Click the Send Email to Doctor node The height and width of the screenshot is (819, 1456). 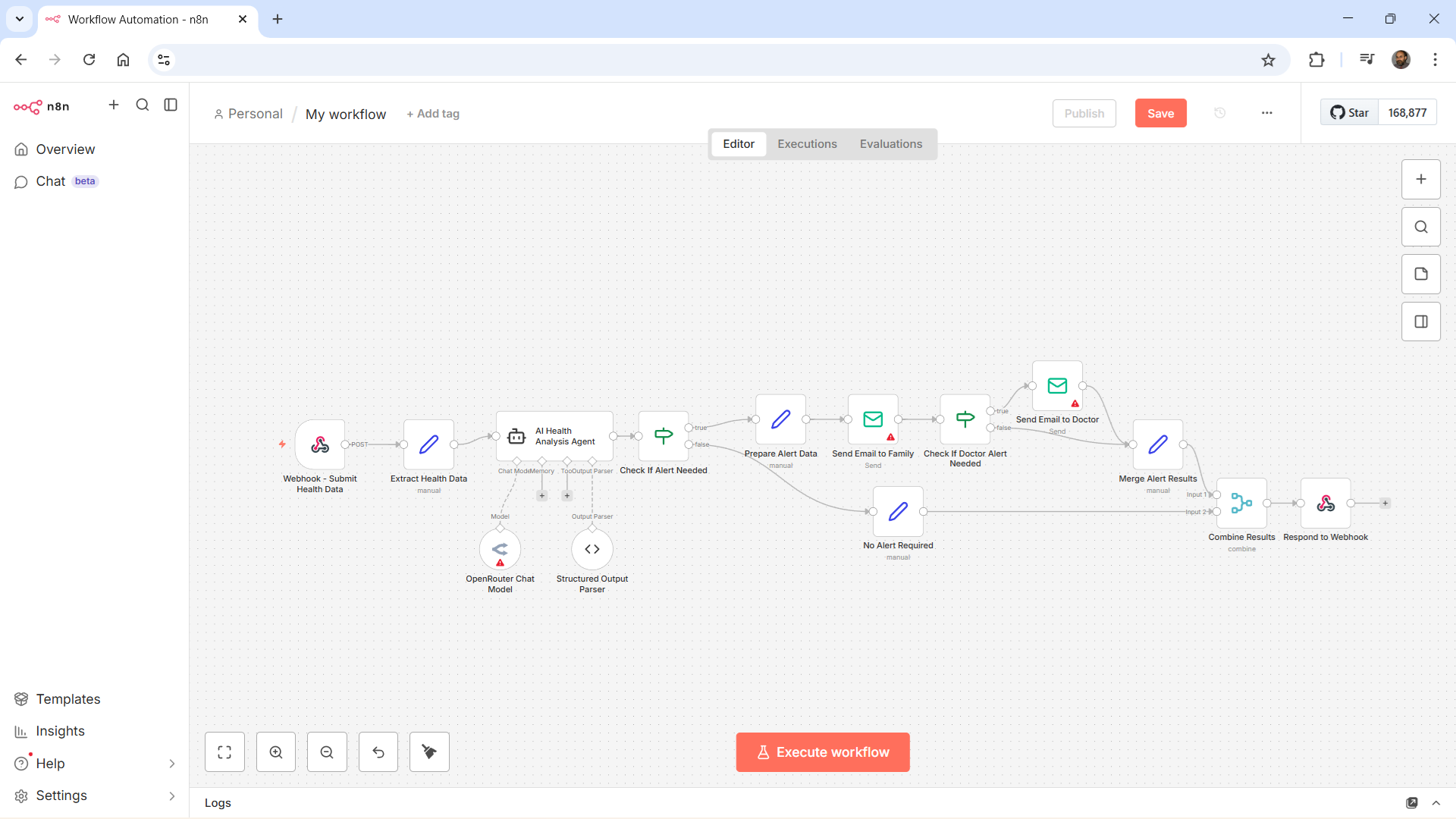[x=1057, y=386]
